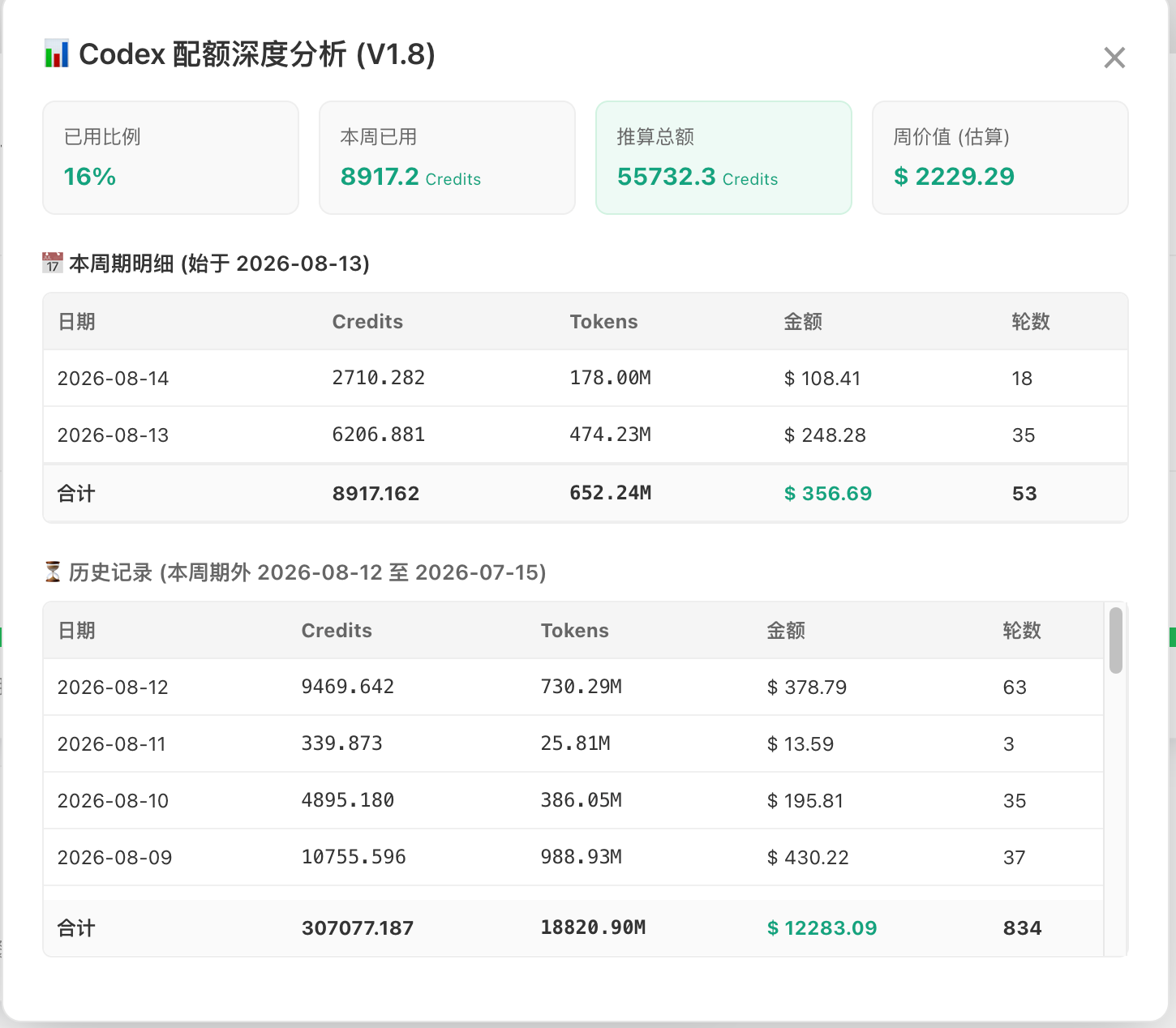Click the date cell 2026-08-09
The image size is (1176, 1028).
click(x=114, y=858)
